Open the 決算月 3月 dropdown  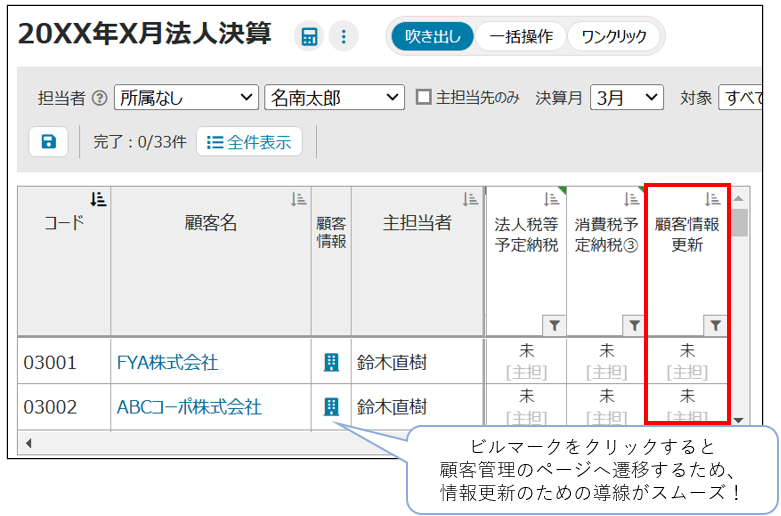[627, 97]
